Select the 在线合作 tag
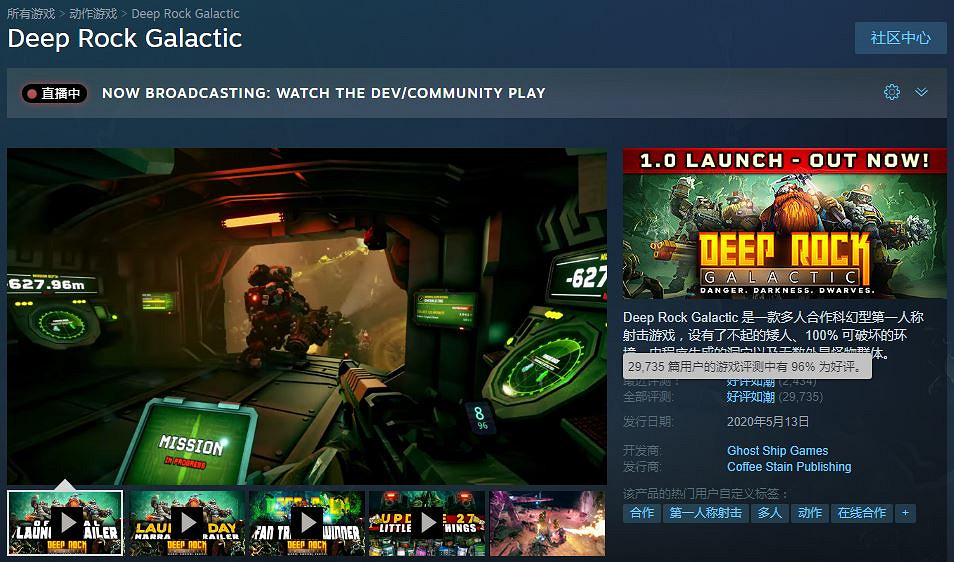This screenshot has width=954, height=562. 861,513
